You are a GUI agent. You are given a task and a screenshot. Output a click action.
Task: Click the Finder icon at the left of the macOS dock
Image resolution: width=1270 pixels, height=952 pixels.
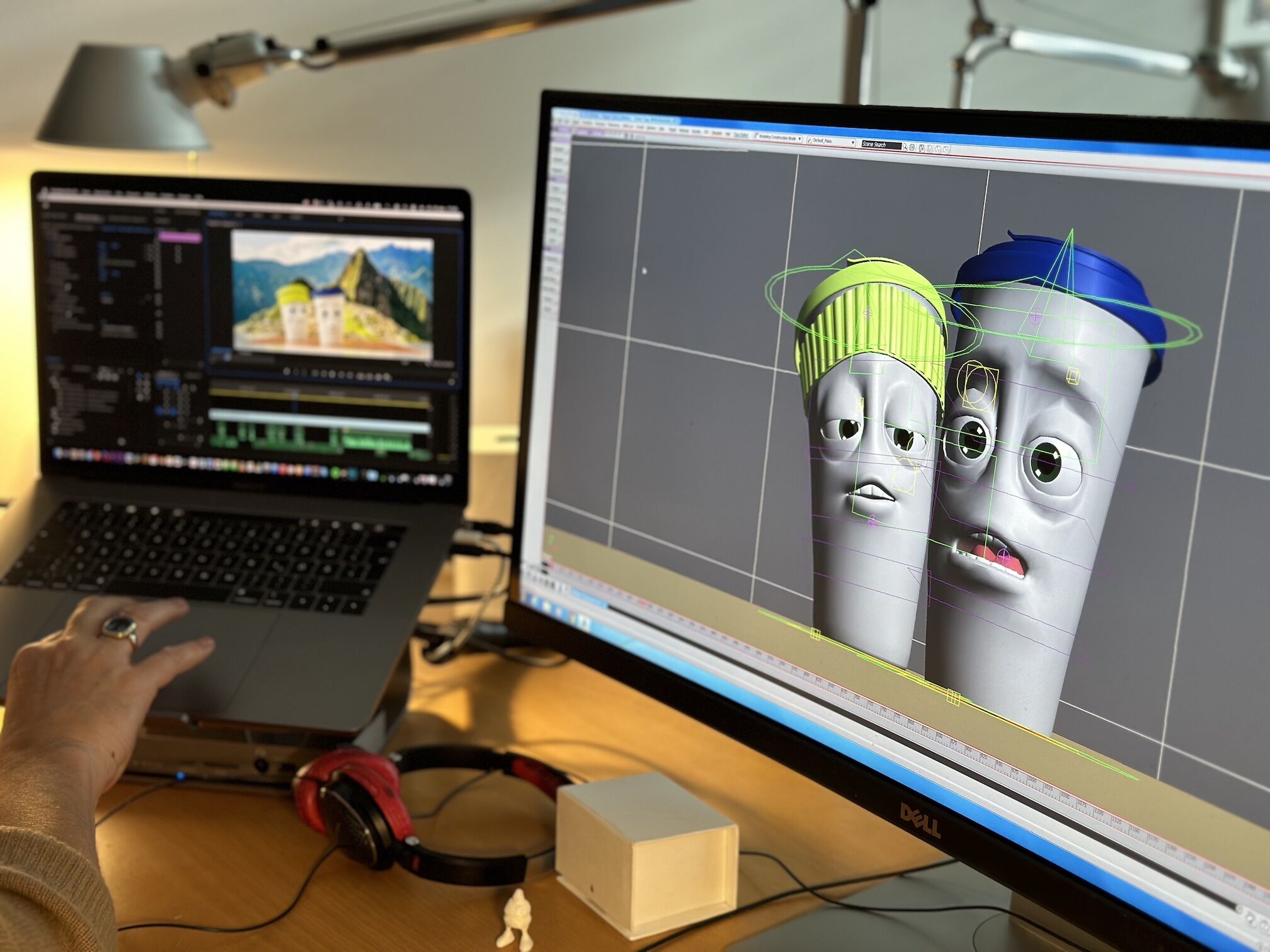click(x=58, y=453)
